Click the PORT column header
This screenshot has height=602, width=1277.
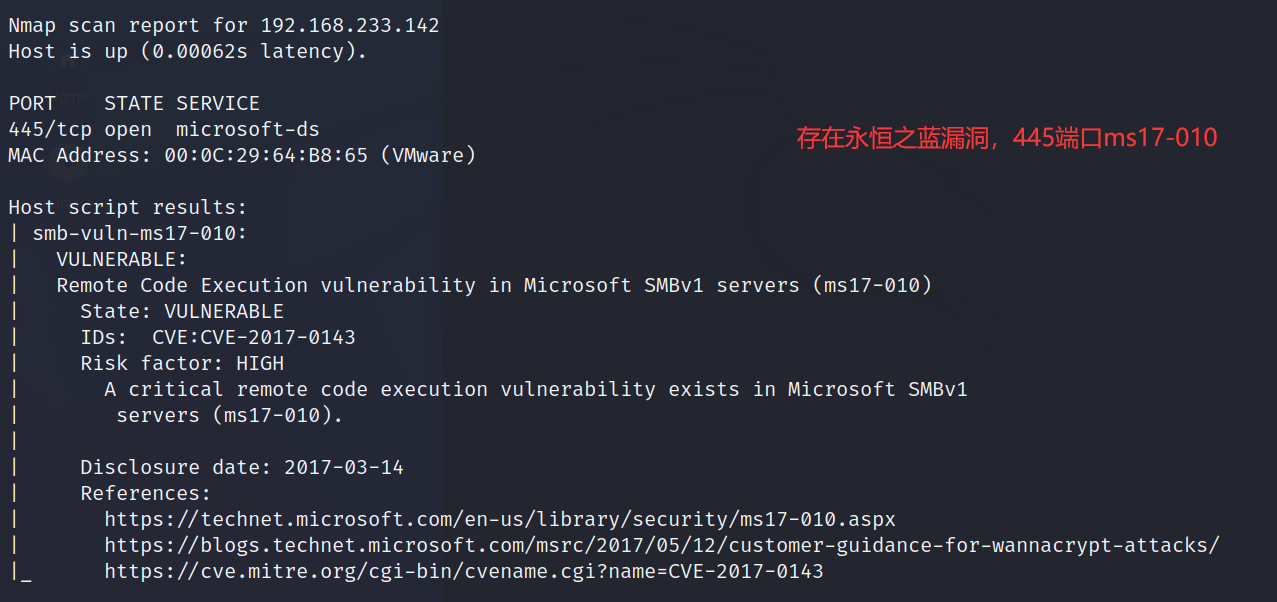pyautogui.click(x=32, y=104)
